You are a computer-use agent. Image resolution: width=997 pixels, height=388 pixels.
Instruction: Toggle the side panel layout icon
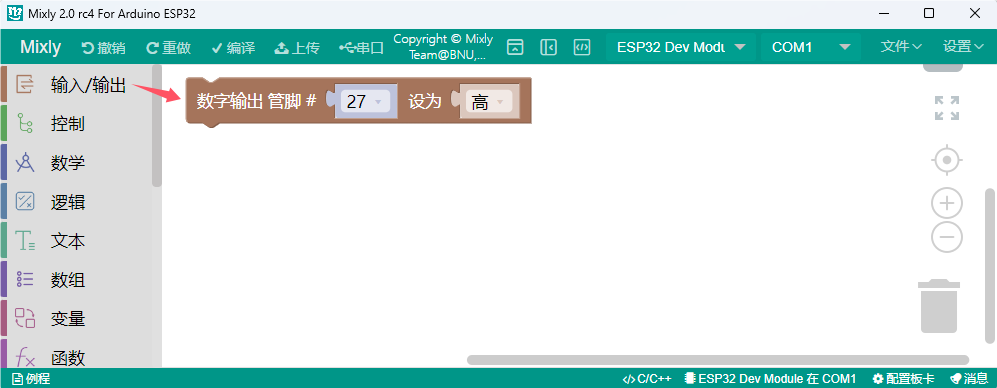coord(549,47)
